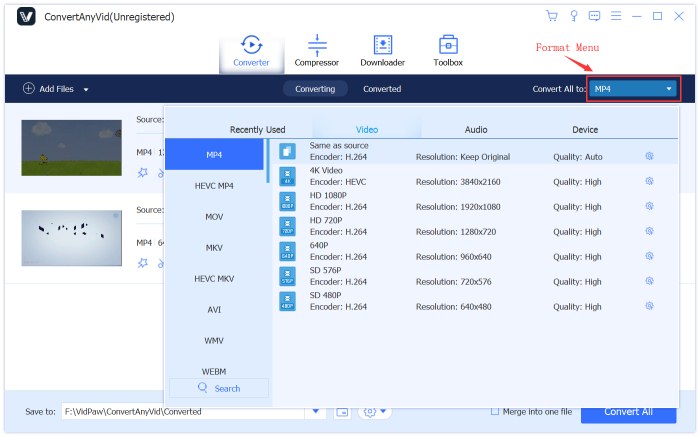
Task: Select the first video thumbnail
Action: coord(71,148)
